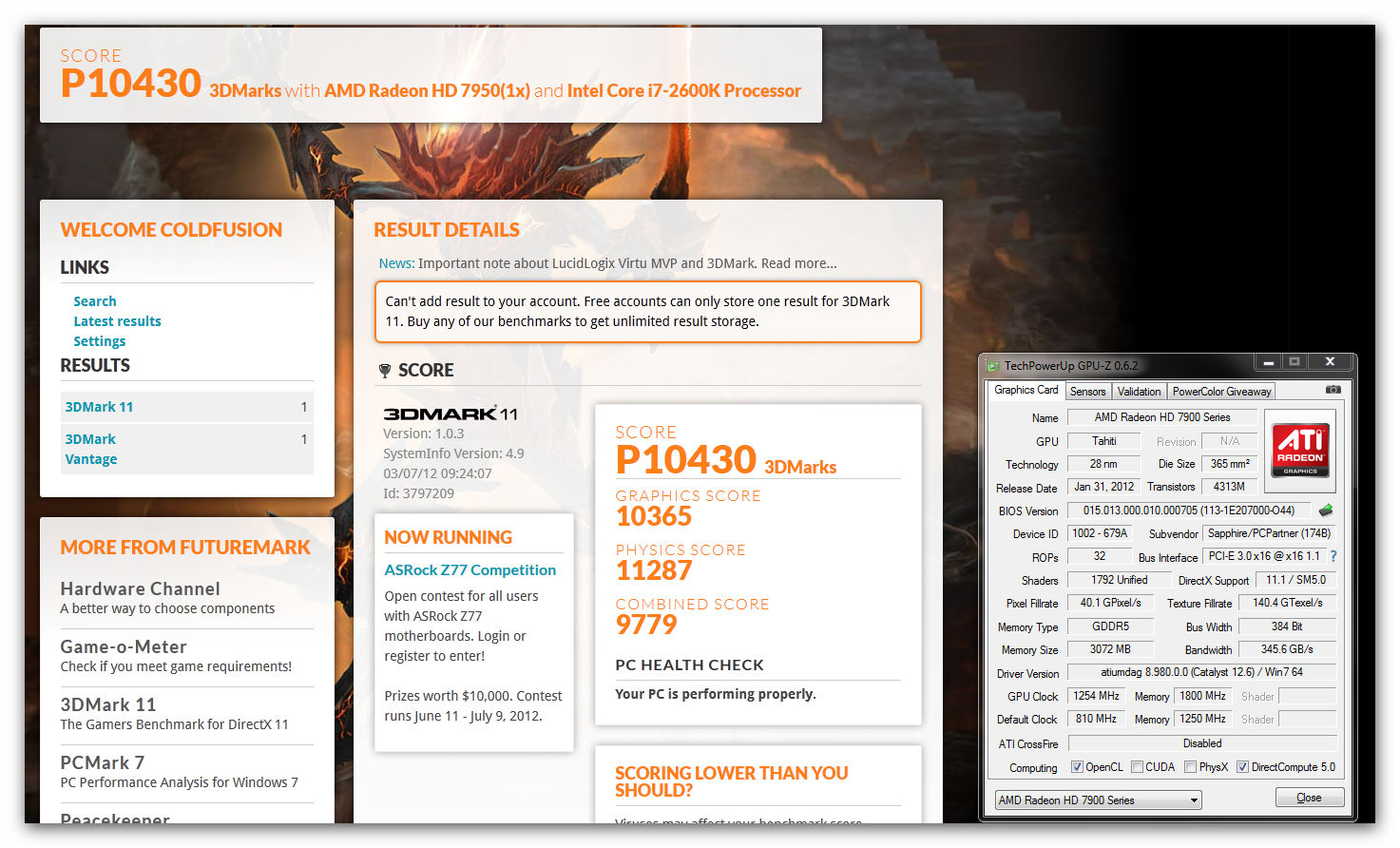Click the GPU-Z title bar app icon

click(x=993, y=365)
